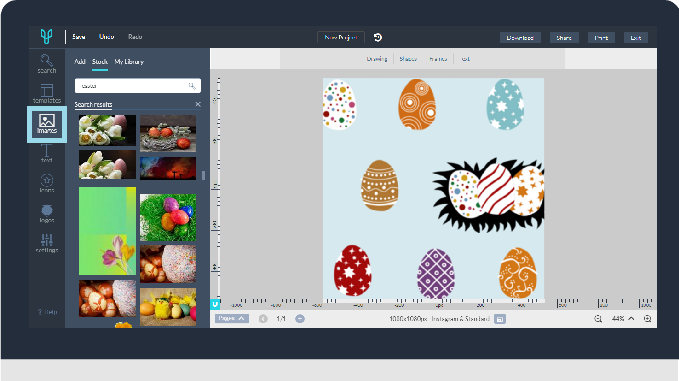Select red eggs in nest thumbnail

pos(168,133)
